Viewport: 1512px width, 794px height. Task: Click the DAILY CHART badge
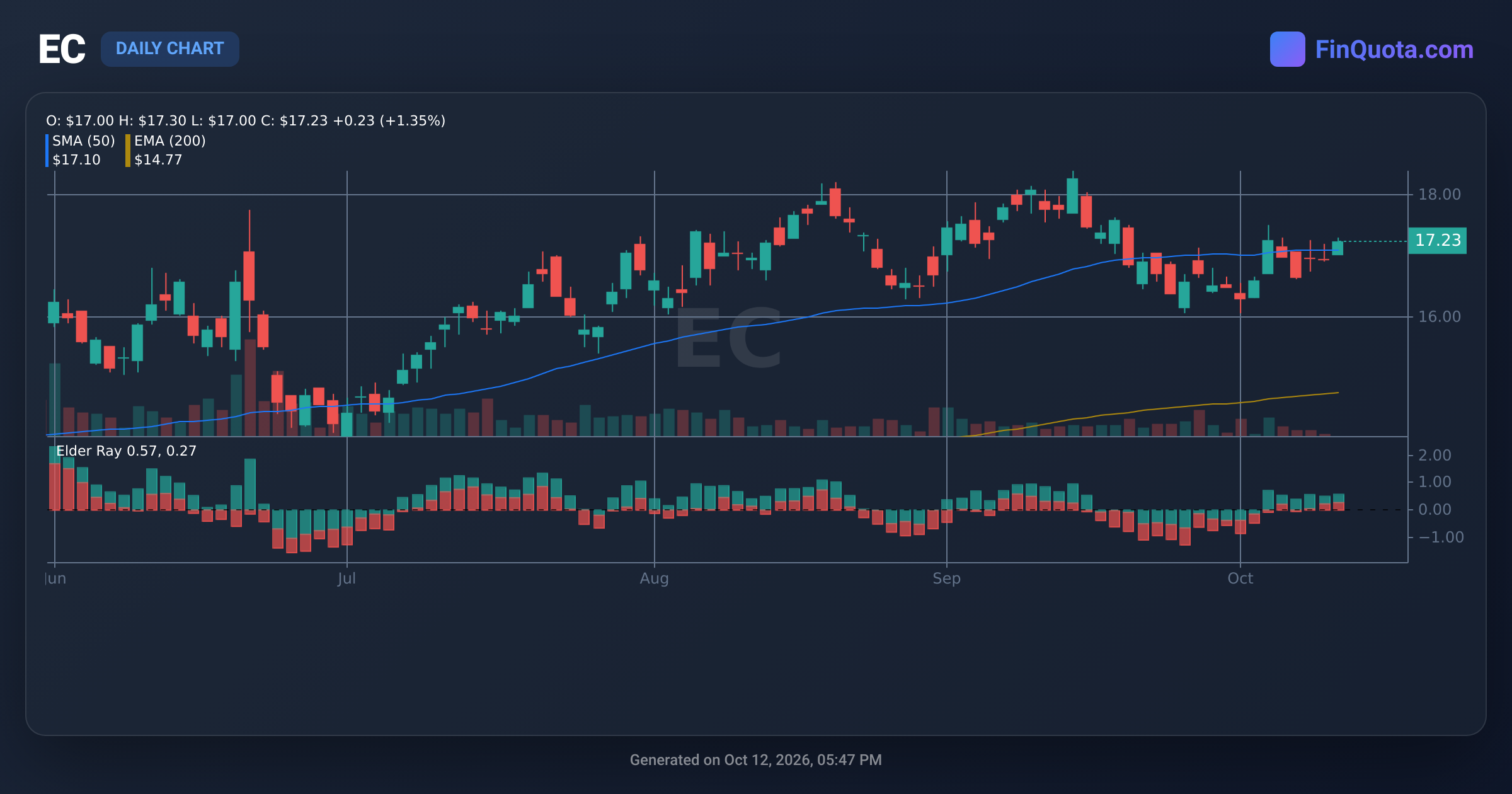(x=170, y=49)
